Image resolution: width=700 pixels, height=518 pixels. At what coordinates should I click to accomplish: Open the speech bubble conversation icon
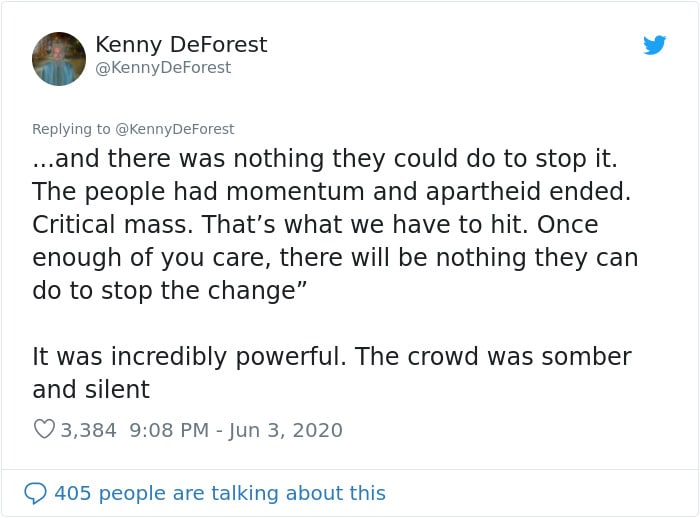click(35, 493)
